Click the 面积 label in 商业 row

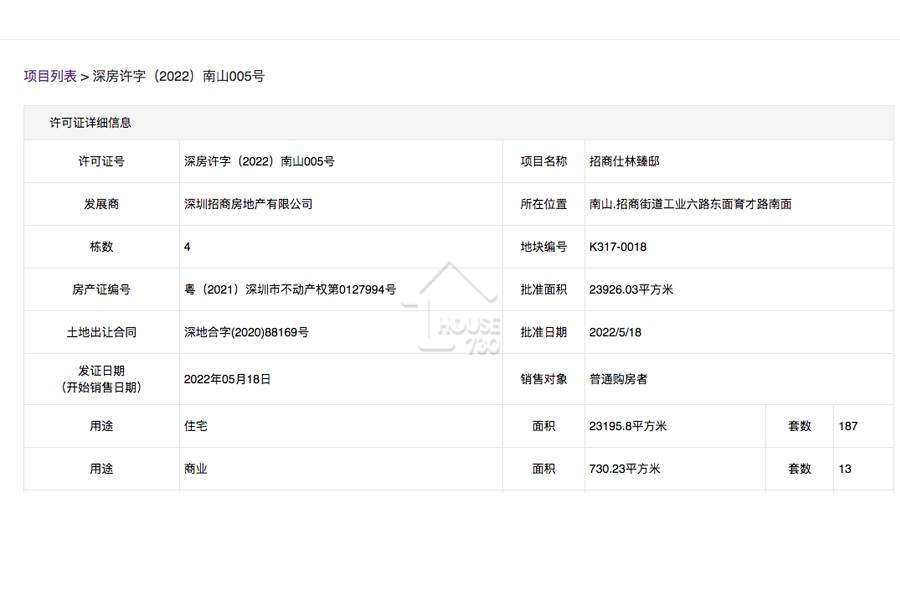point(544,469)
